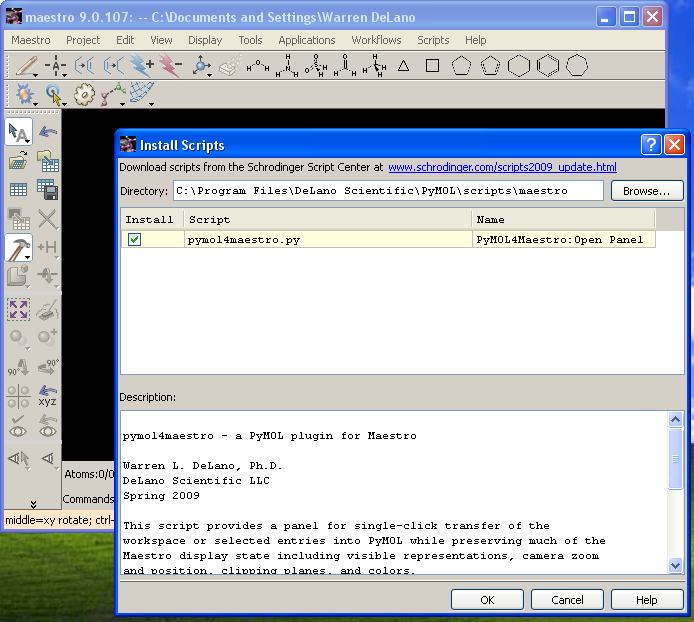Uncheck Install box for pymol4maestro.py
Viewport: 694px width, 622px height.
pyautogui.click(x=134, y=240)
